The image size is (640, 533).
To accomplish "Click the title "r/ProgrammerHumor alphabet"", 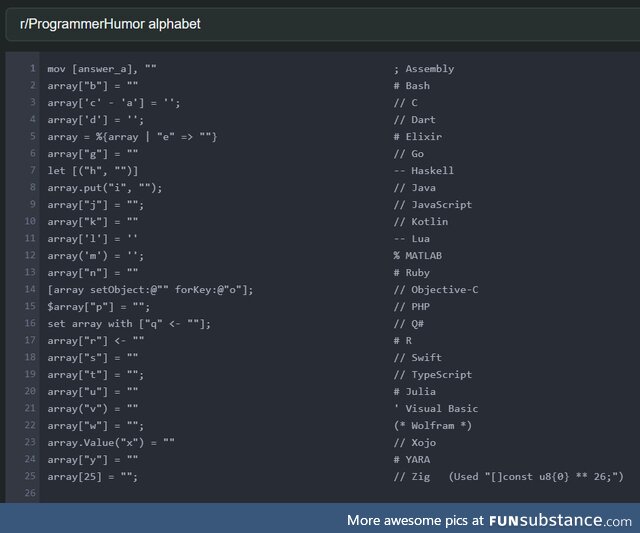I will click(110, 24).
